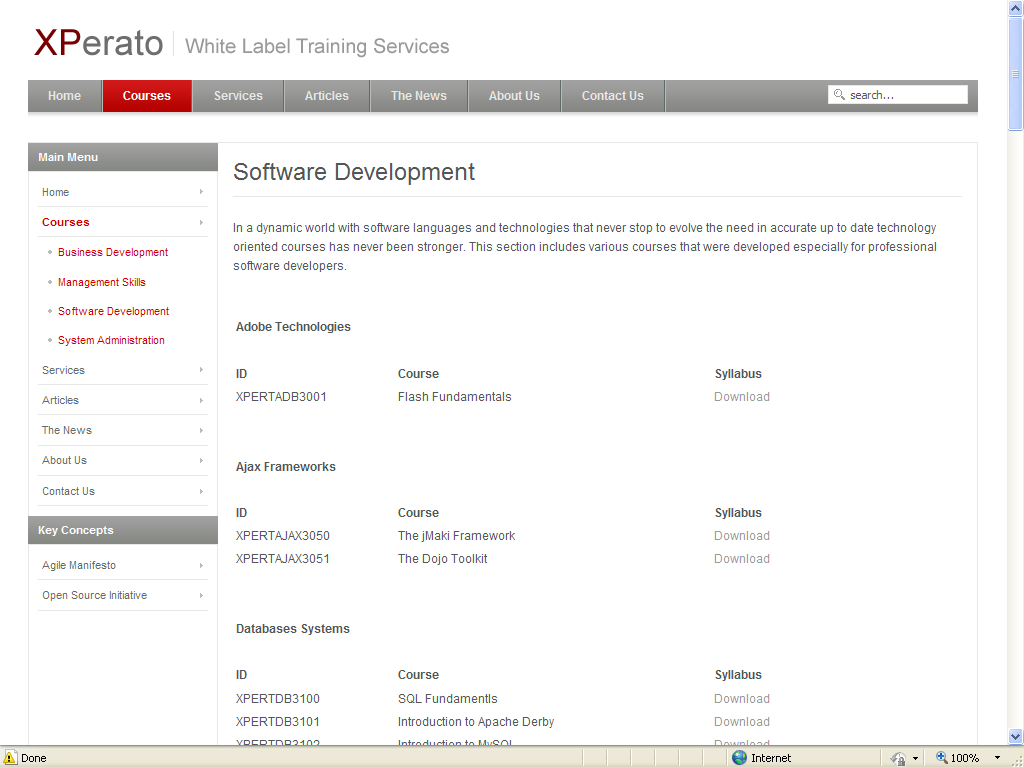This screenshot has width=1024, height=768.
Task: Expand The News sidebar arrow
Action: tap(201, 430)
